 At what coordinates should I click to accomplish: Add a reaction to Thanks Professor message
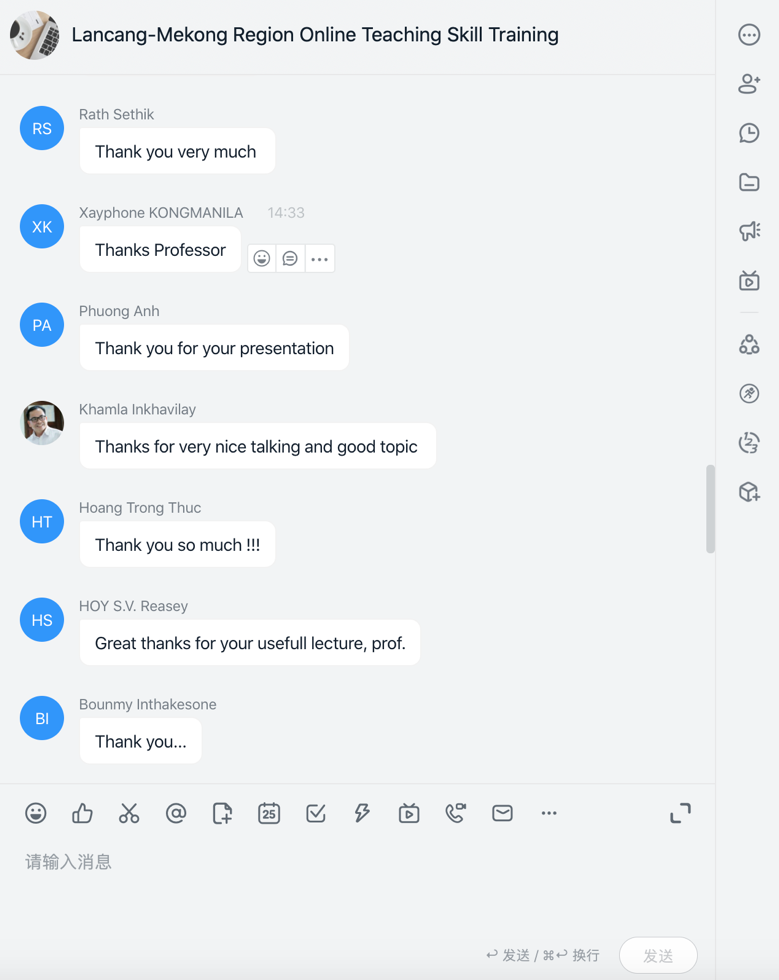coord(262,258)
